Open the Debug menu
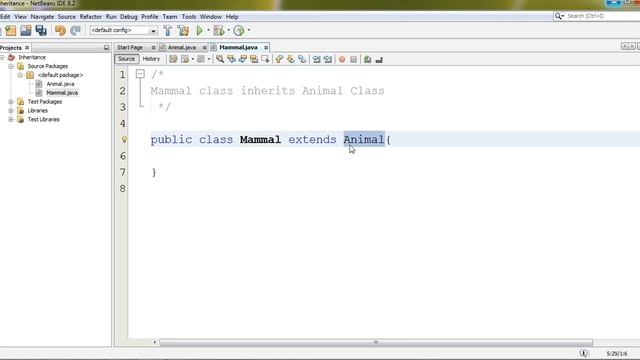640x360 pixels. tap(129, 17)
